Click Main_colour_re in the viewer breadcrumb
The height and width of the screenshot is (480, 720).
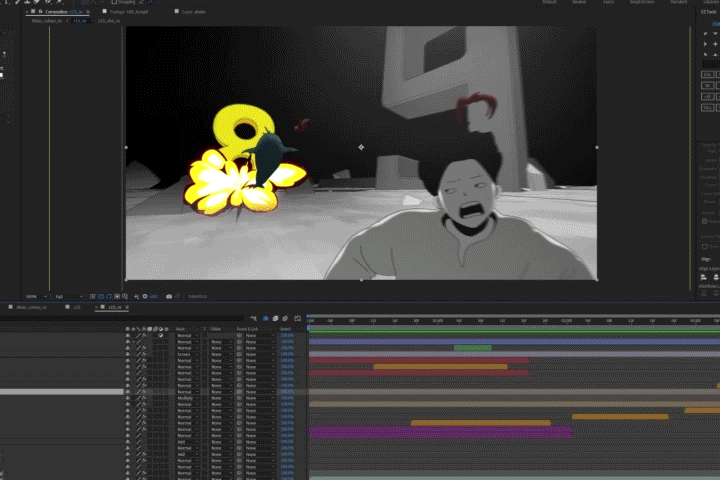(46, 21)
